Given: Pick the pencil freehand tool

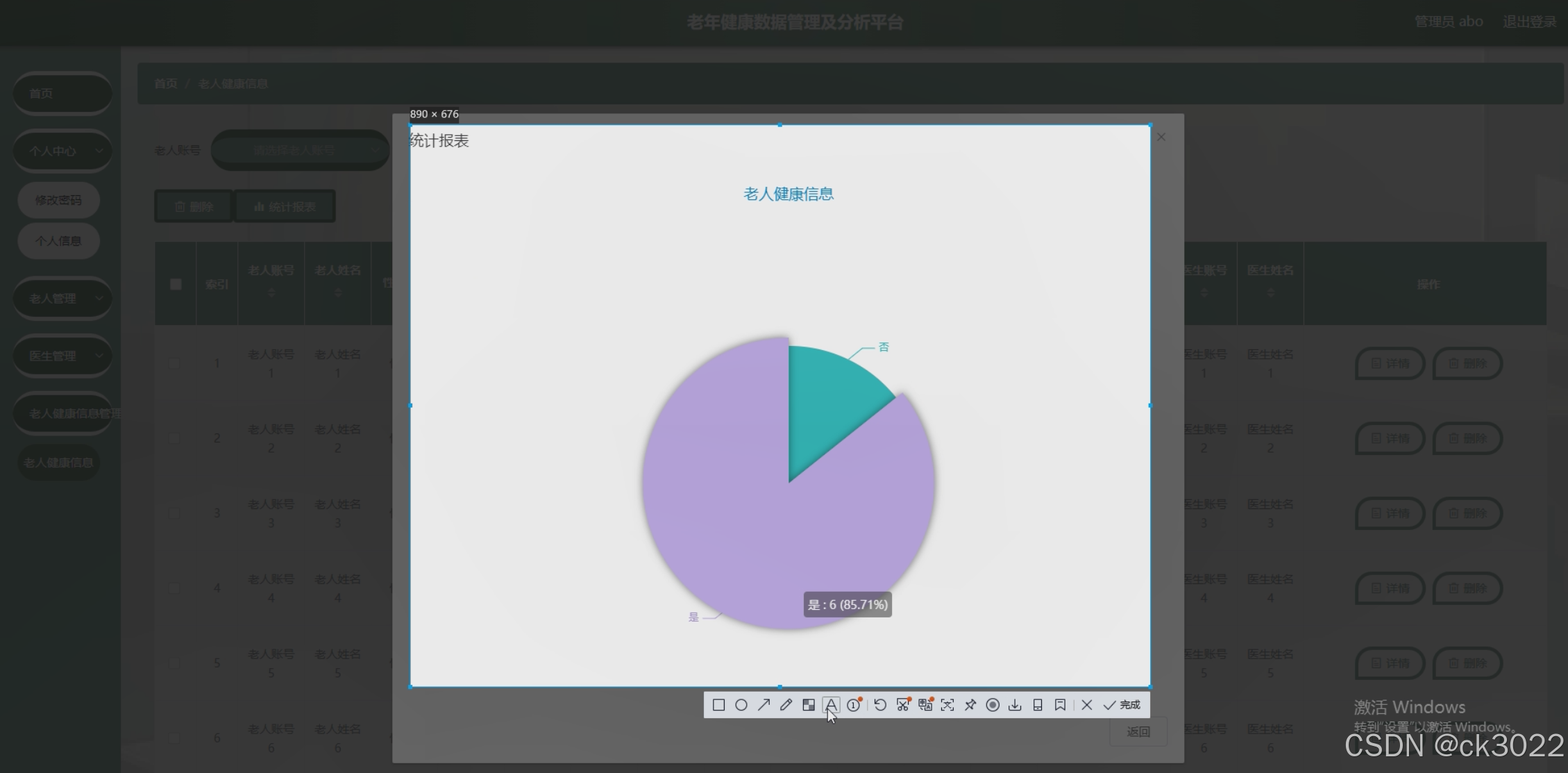Looking at the screenshot, I should click(786, 705).
